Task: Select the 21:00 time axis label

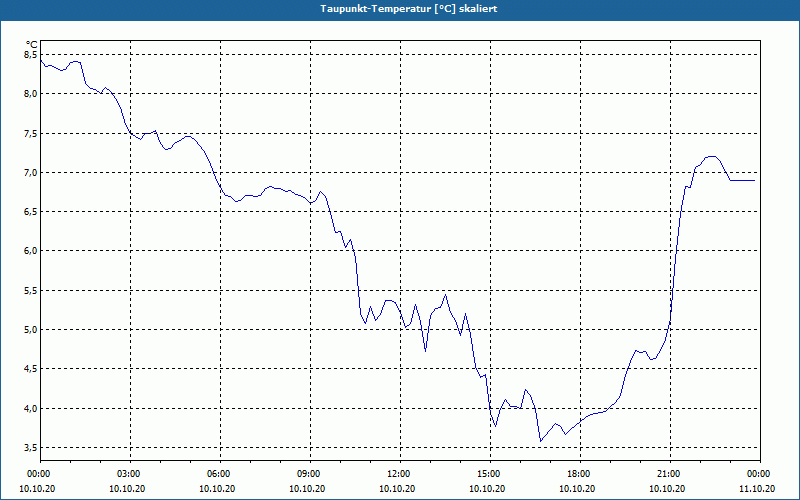Action: click(667, 474)
